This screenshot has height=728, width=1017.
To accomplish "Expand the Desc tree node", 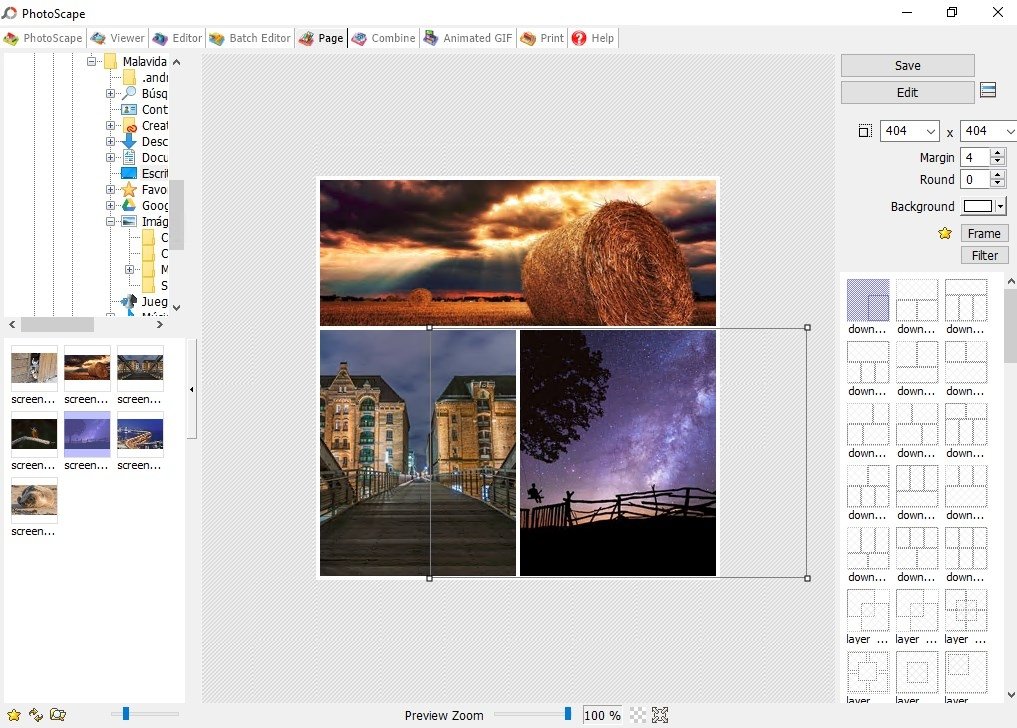I will point(110,141).
